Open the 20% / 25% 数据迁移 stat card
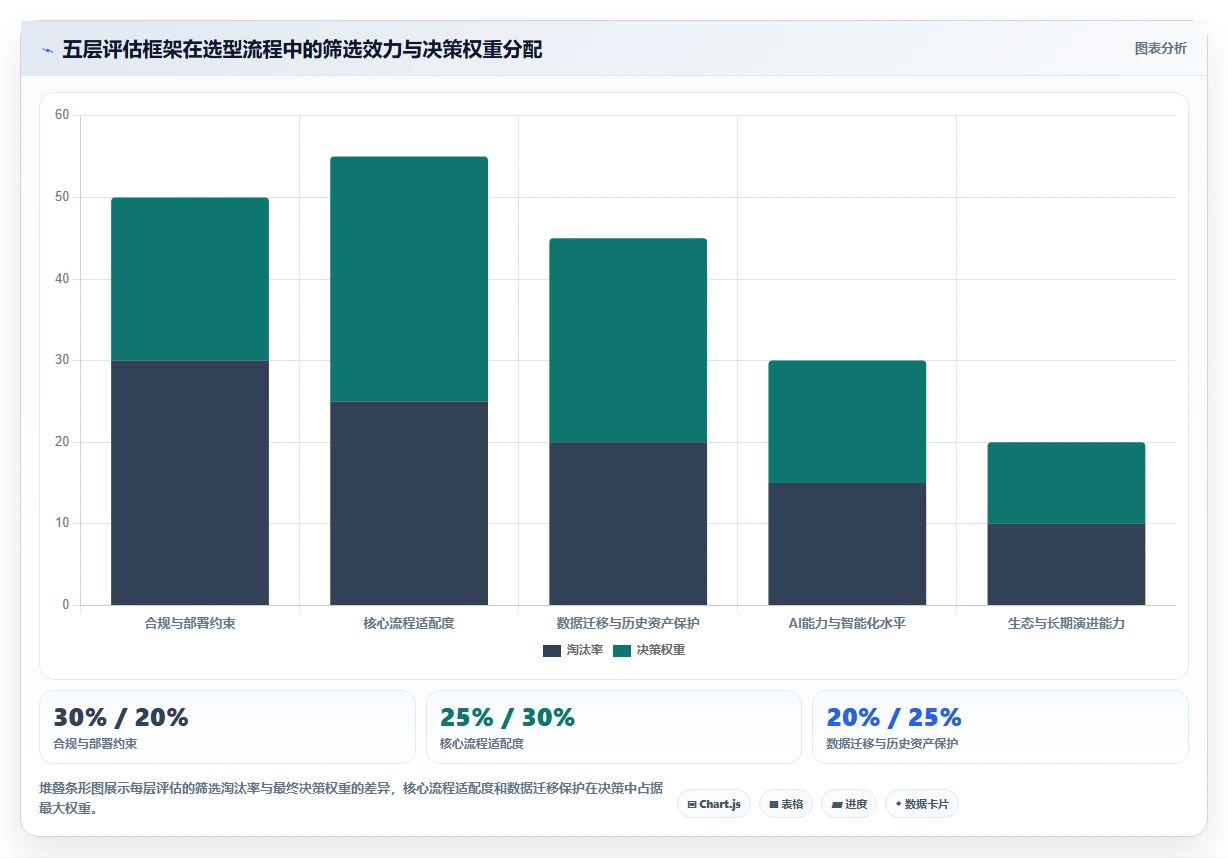The image size is (1228, 858). tap(1000, 727)
